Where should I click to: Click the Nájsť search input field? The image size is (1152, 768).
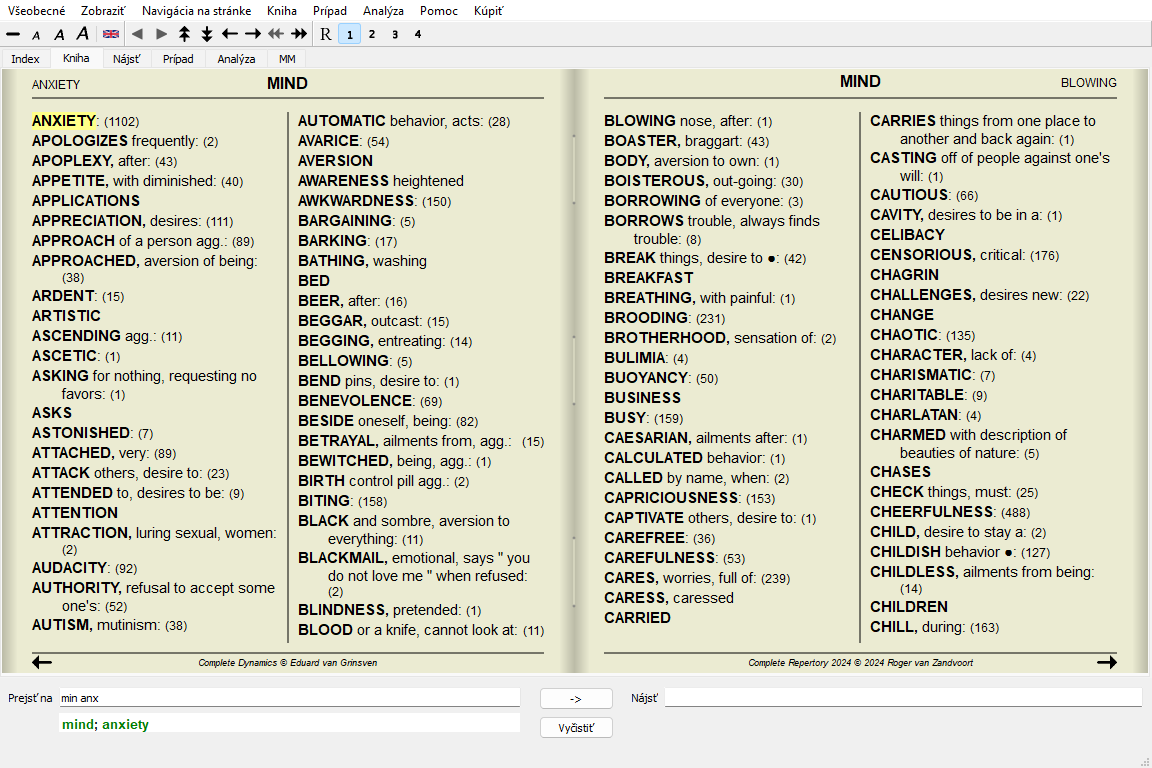902,697
